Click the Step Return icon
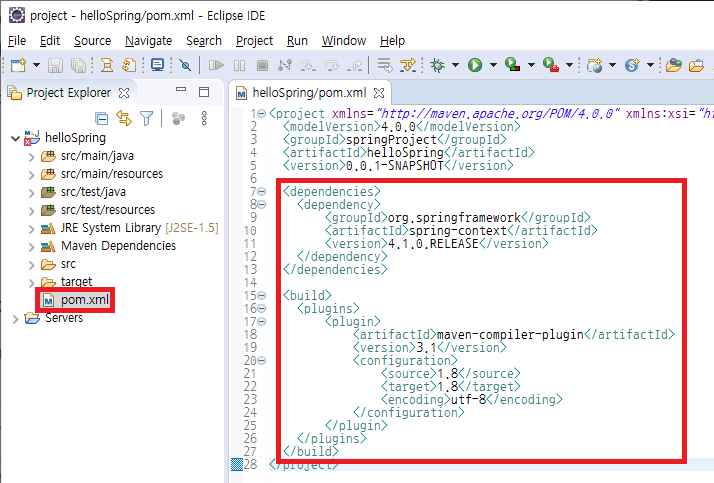Screen dimensions: 714x483 [354, 65]
